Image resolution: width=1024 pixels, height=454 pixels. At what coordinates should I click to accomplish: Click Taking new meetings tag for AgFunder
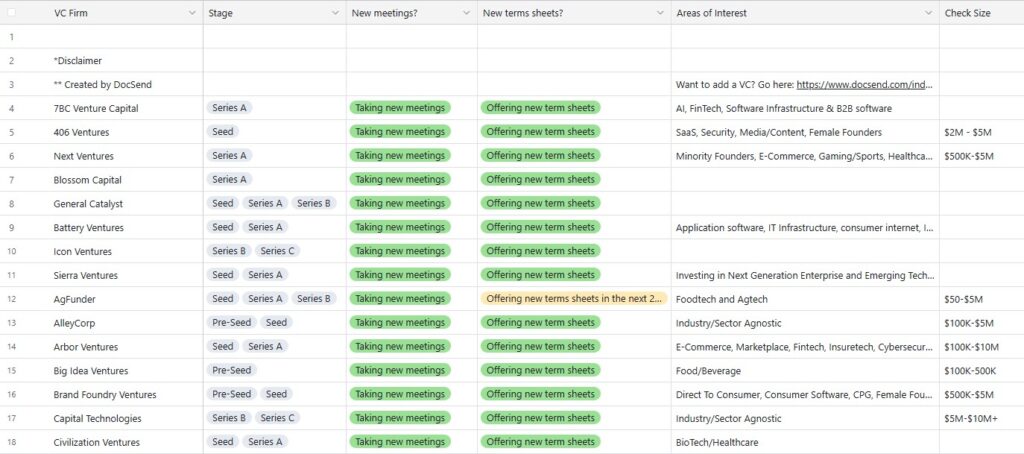tap(400, 299)
